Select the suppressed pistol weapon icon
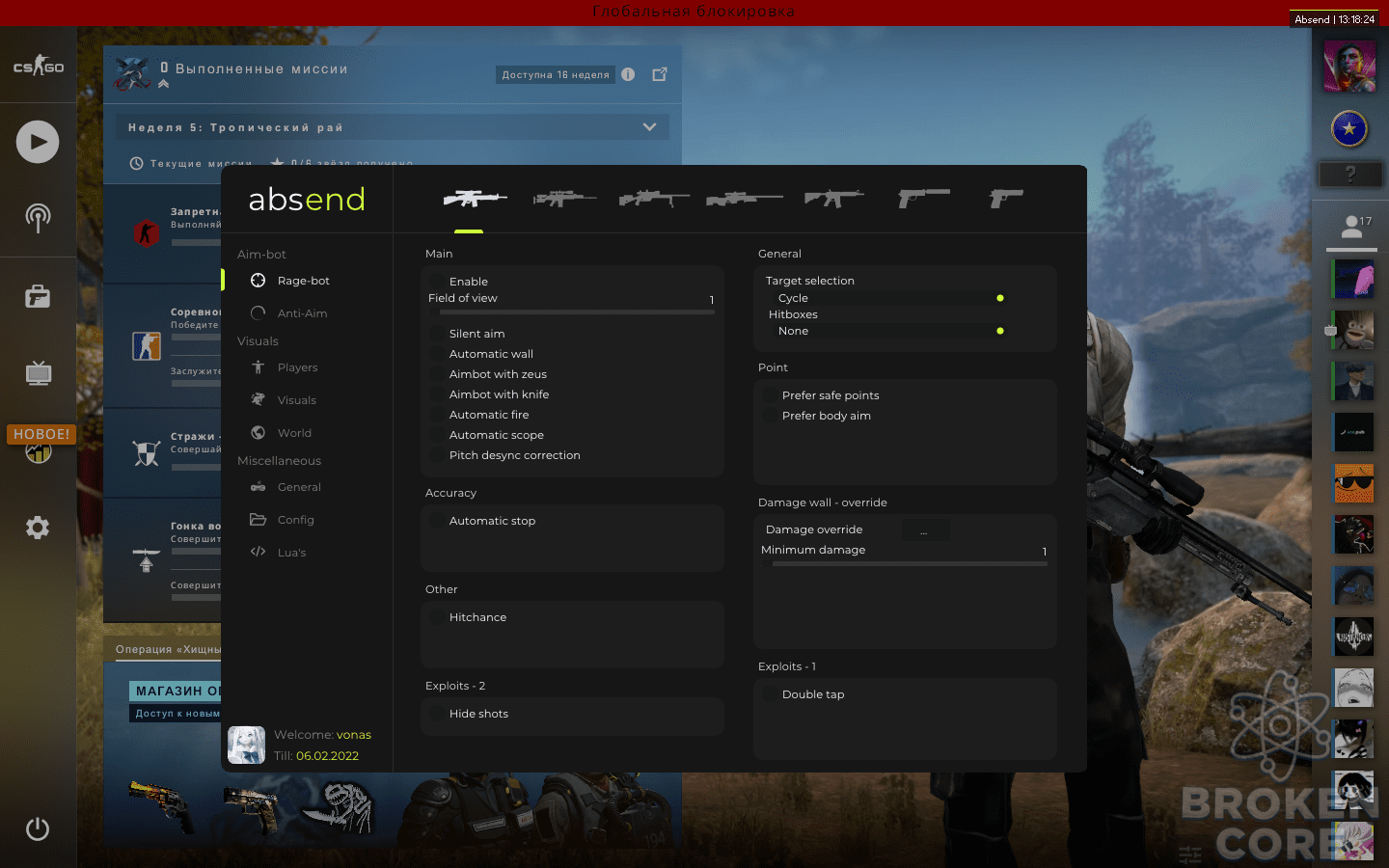 click(x=924, y=198)
